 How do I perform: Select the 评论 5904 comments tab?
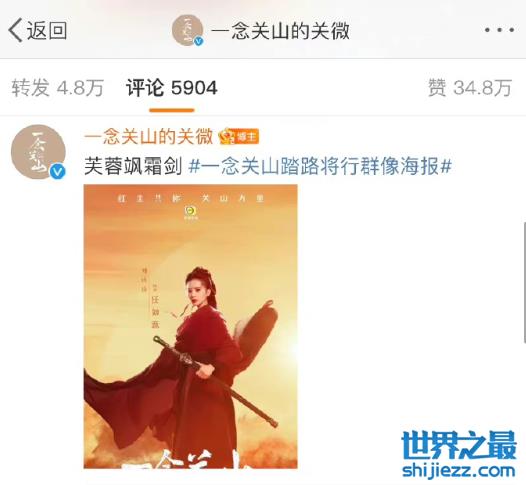point(172,88)
